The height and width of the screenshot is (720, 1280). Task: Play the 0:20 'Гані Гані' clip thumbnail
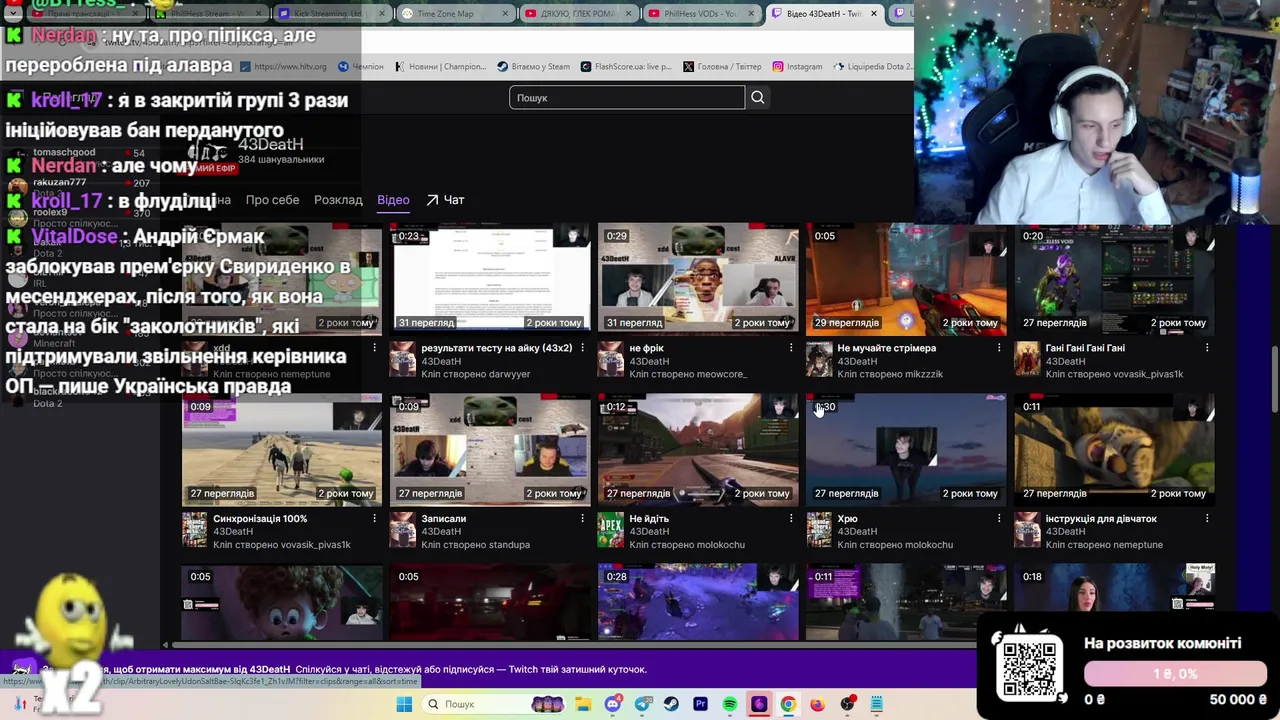pyautogui.click(x=1114, y=279)
